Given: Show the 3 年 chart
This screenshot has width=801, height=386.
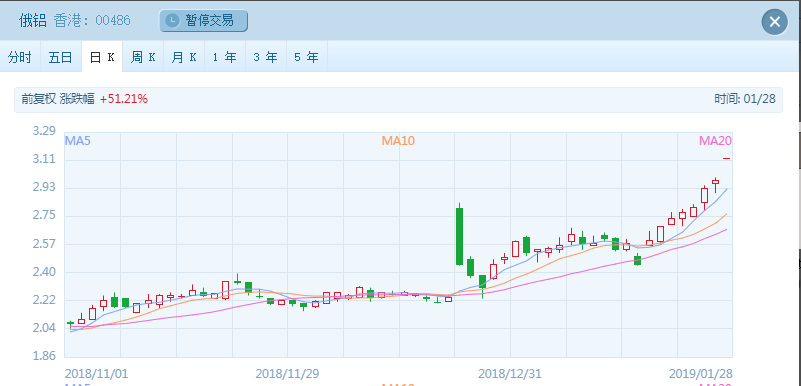Looking at the screenshot, I should (x=266, y=57).
